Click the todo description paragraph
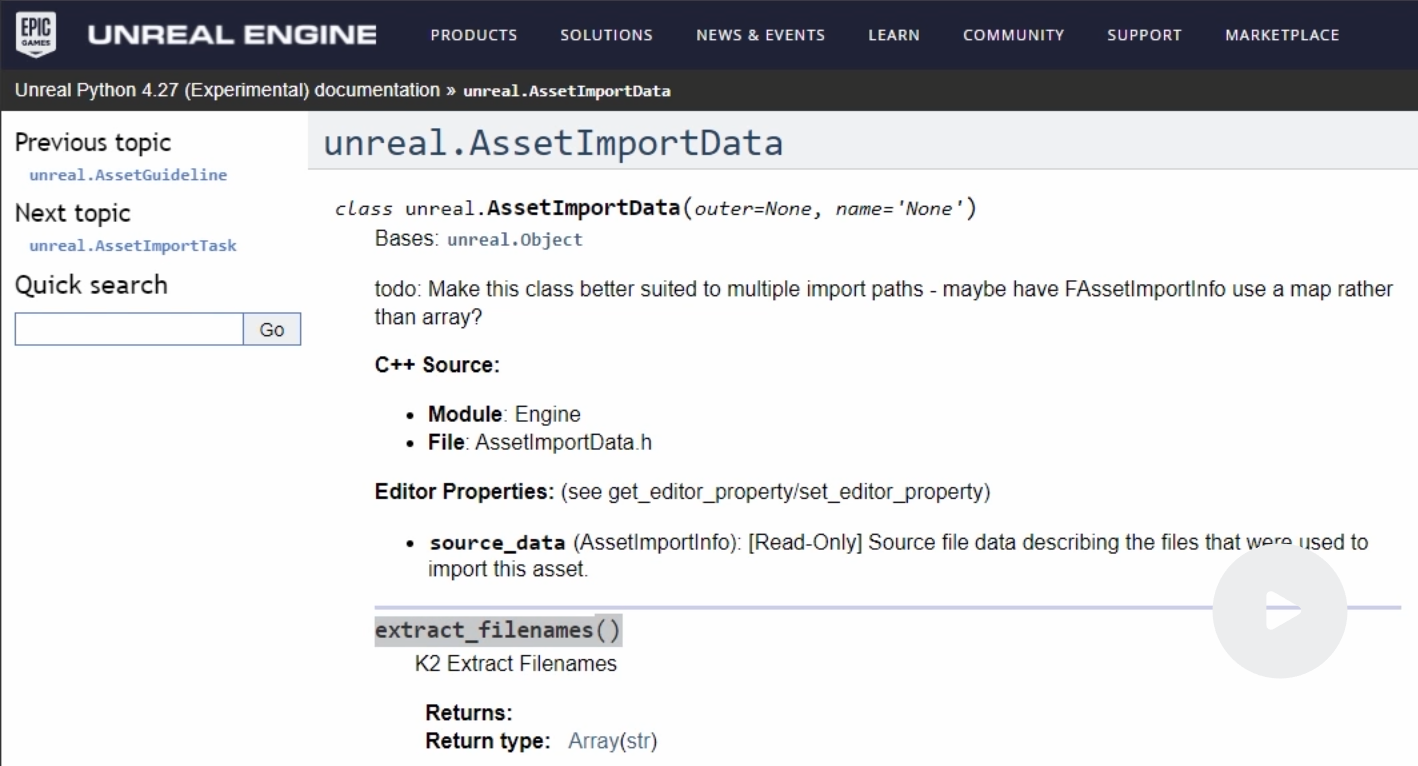The width and height of the screenshot is (1418, 766). coord(883,303)
